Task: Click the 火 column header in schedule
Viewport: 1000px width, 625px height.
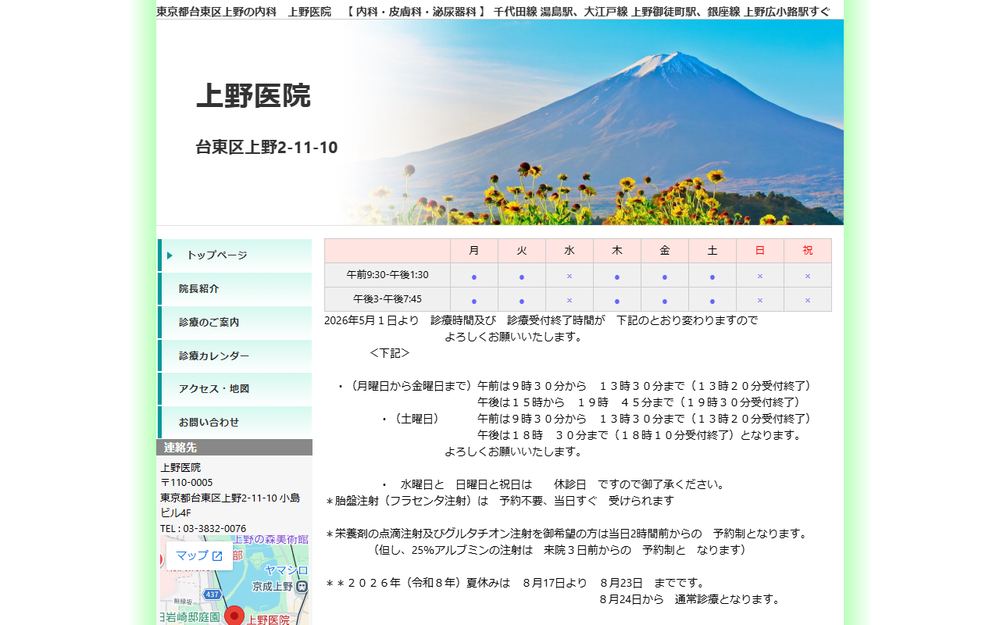Action: tap(522, 251)
